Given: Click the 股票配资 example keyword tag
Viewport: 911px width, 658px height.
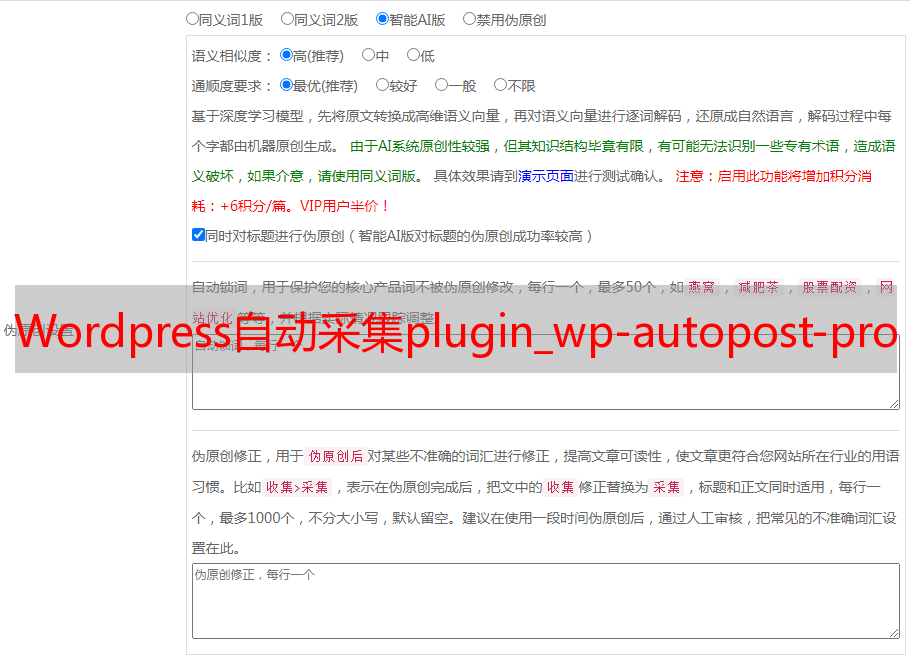Looking at the screenshot, I should pyautogui.click(x=830, y=287).
